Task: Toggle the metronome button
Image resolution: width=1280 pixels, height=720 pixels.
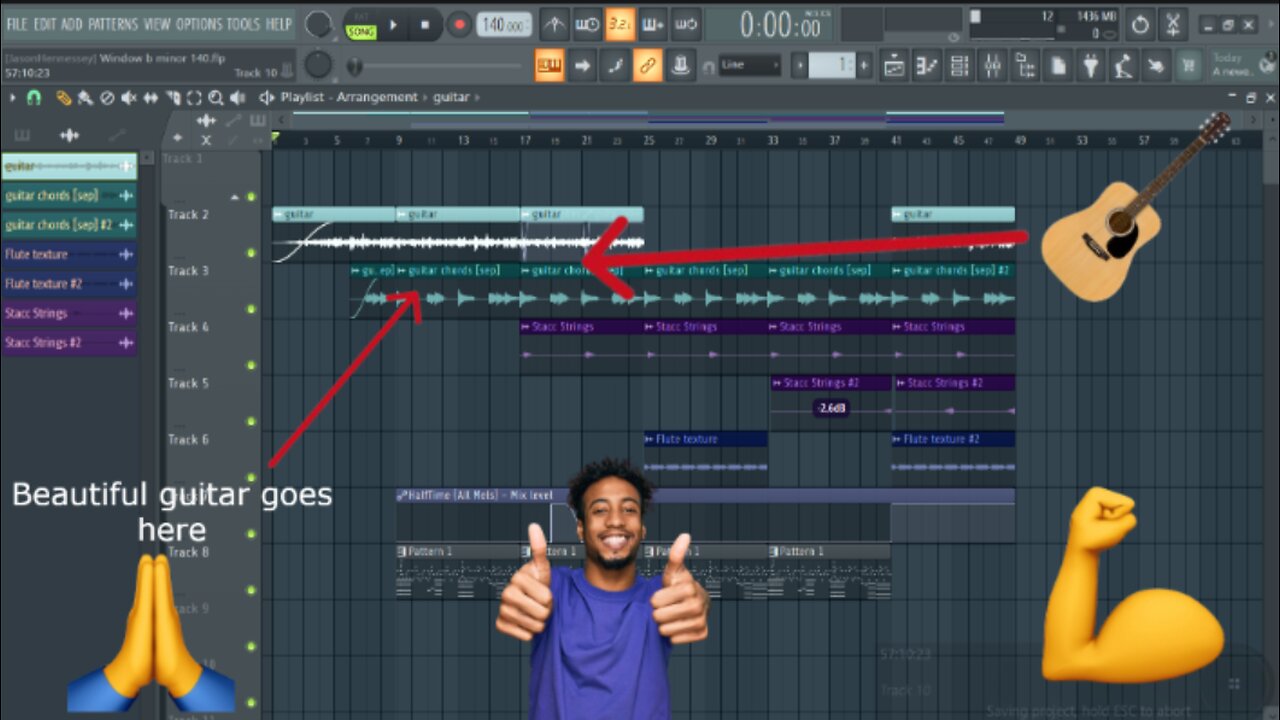Action: [x=555, y=23]
